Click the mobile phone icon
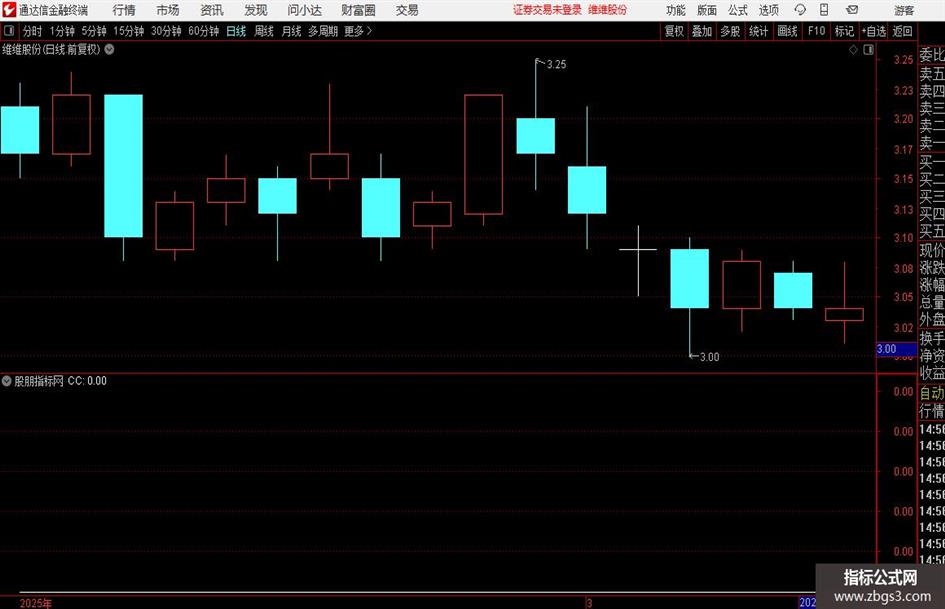This screenshot has height=609, width=945. pos(824,10)
